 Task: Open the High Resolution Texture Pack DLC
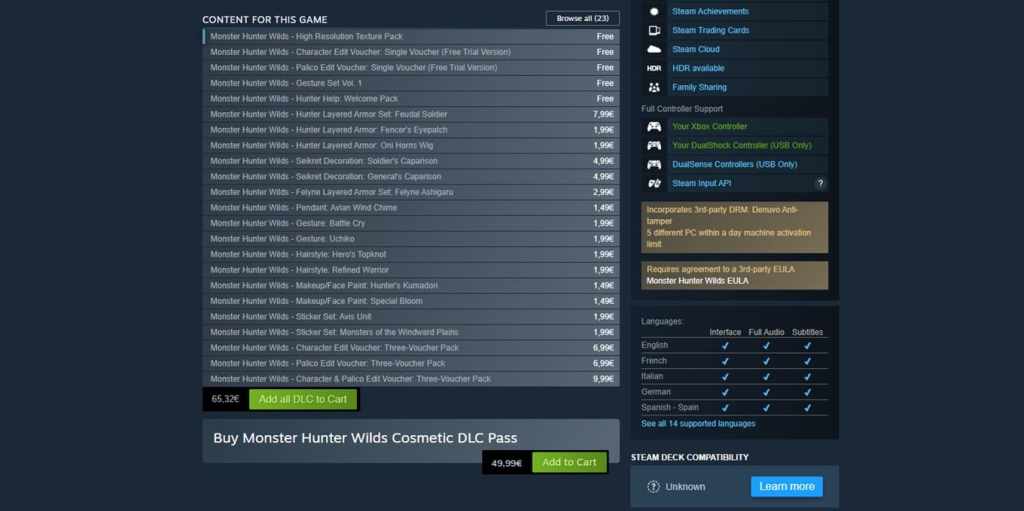point(300,37)
